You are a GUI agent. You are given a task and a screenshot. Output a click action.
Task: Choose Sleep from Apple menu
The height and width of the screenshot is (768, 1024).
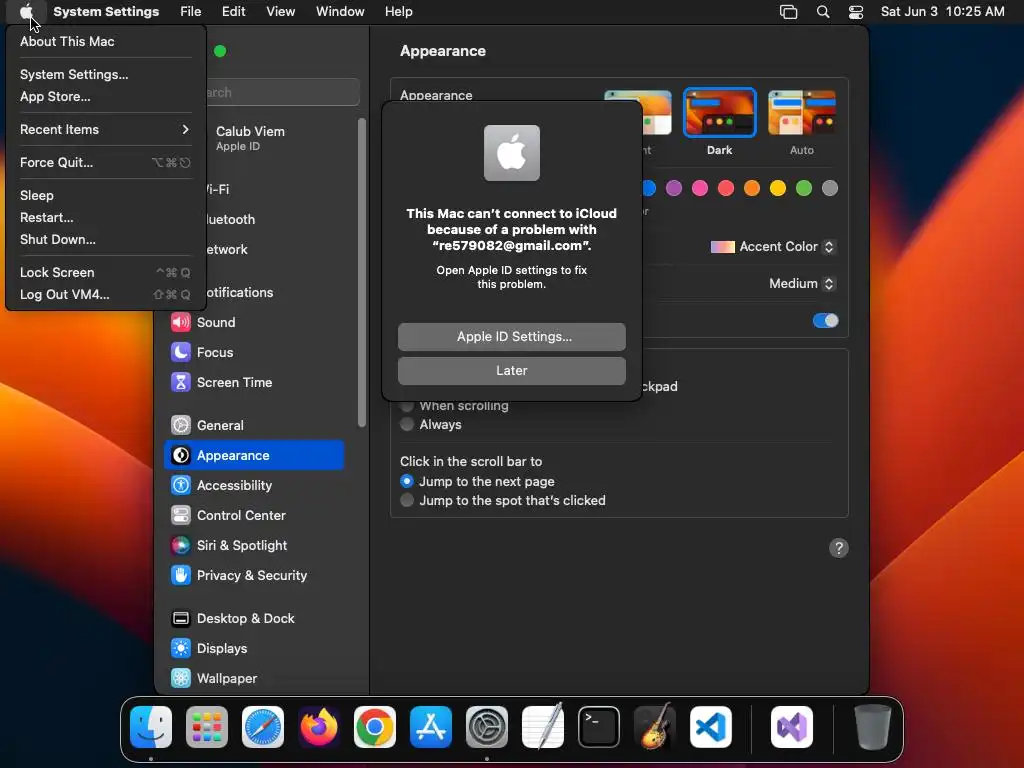105,195
